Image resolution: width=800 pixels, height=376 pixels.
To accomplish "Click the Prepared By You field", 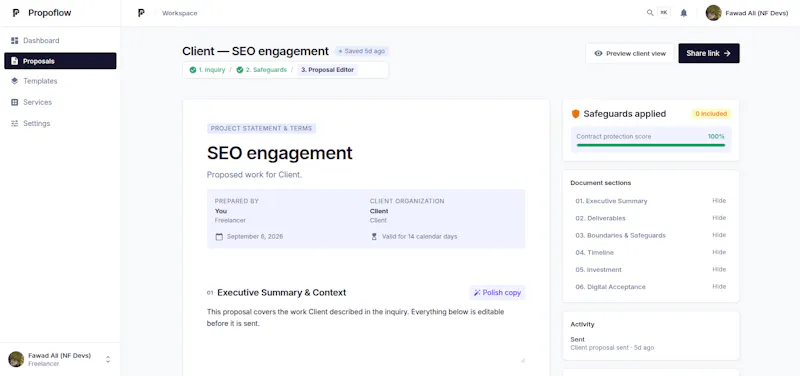I will click(221, 211).
